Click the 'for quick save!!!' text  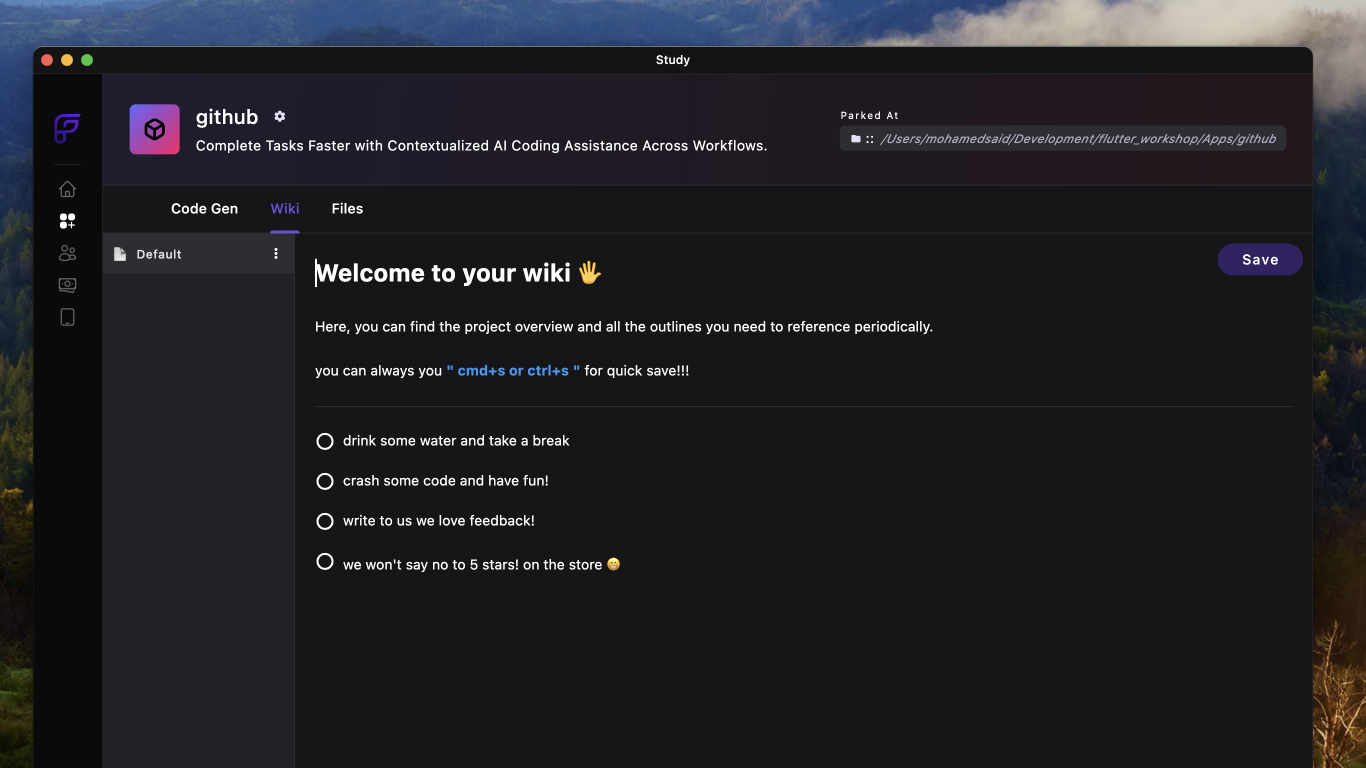point(637,371)
